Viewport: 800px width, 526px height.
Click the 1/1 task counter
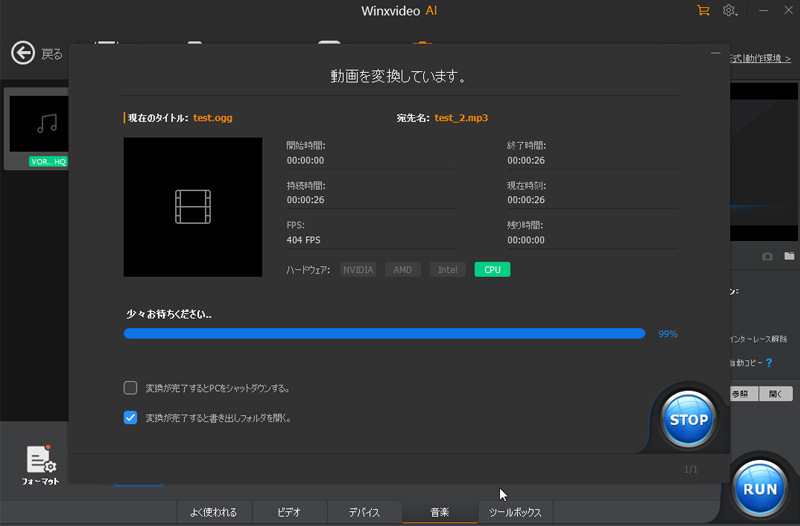[x=690, y=469]
